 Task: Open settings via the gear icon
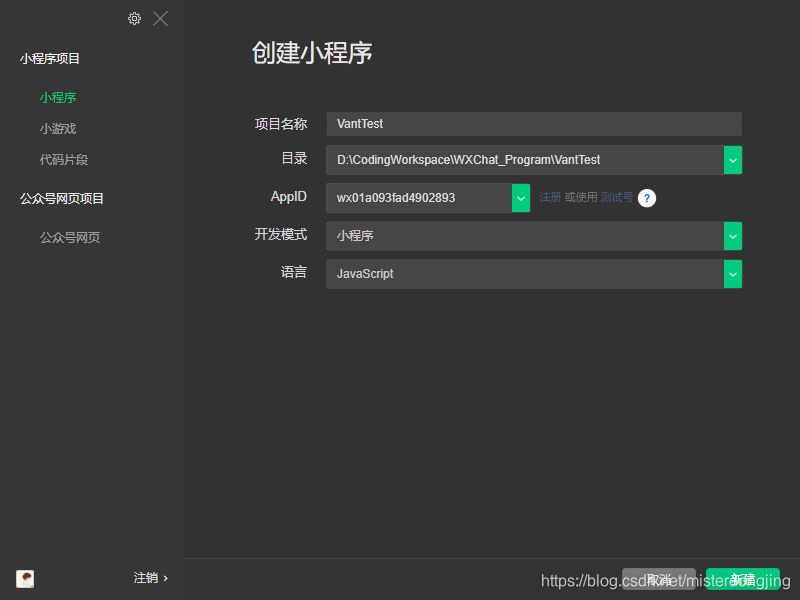[x=134, y=19]
